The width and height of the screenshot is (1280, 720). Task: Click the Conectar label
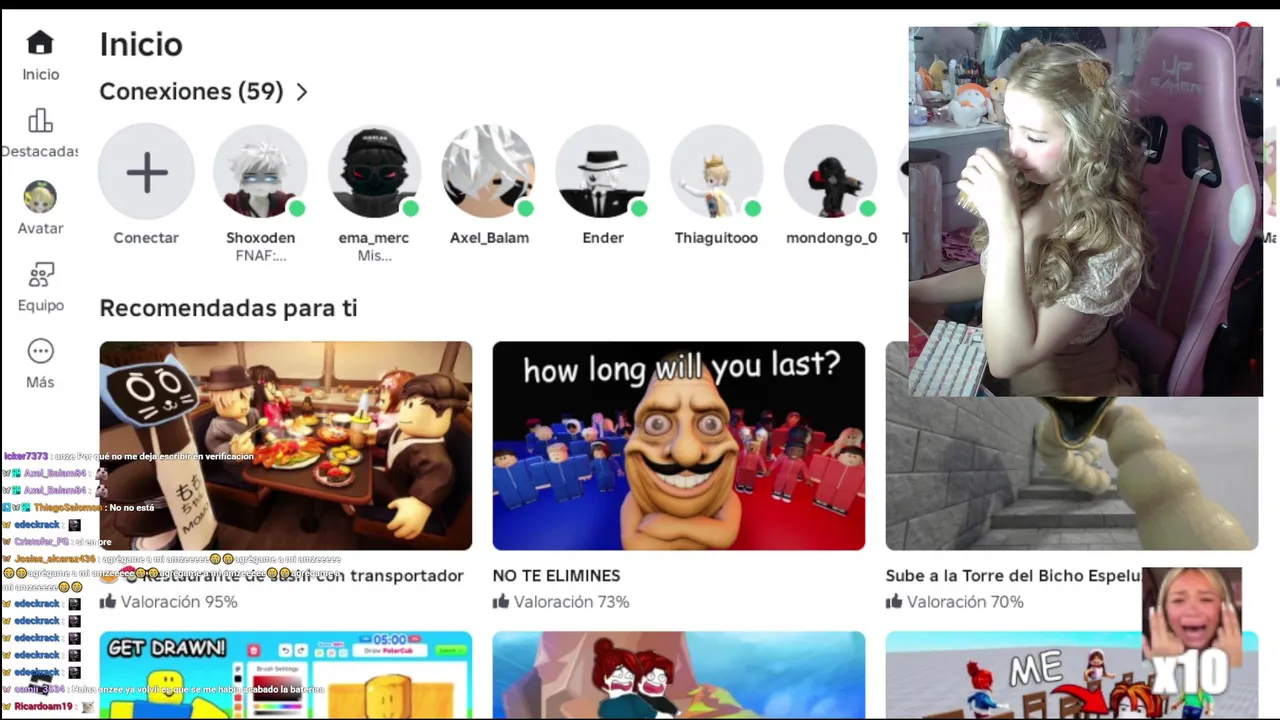[x=146, y=238]
